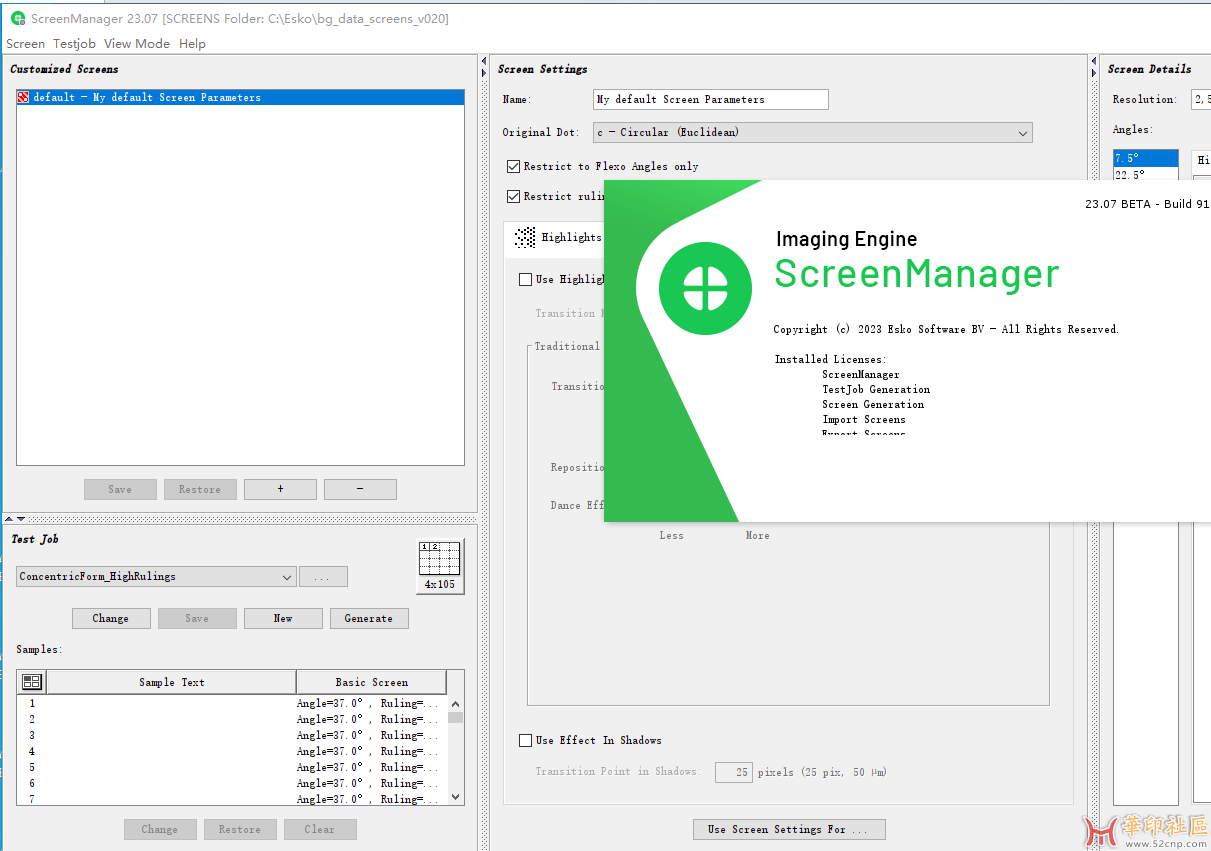Click Restore button below the Customized Screens list
The width and height of the screenshot is (1211, 851).
point(200,489)
